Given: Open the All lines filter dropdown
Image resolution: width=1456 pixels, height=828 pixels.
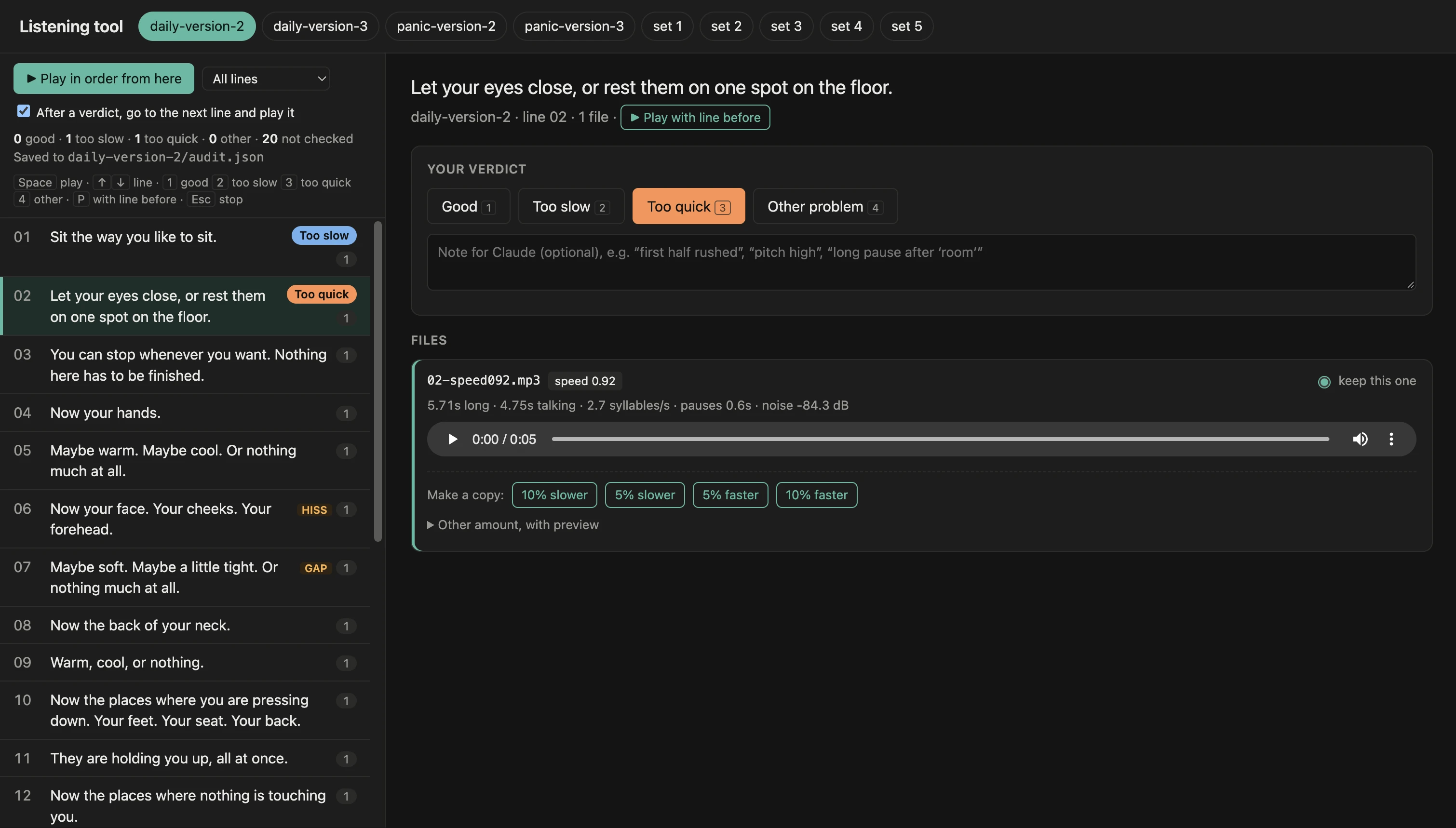Looking at the screenshot, I should tap(266, 79).
